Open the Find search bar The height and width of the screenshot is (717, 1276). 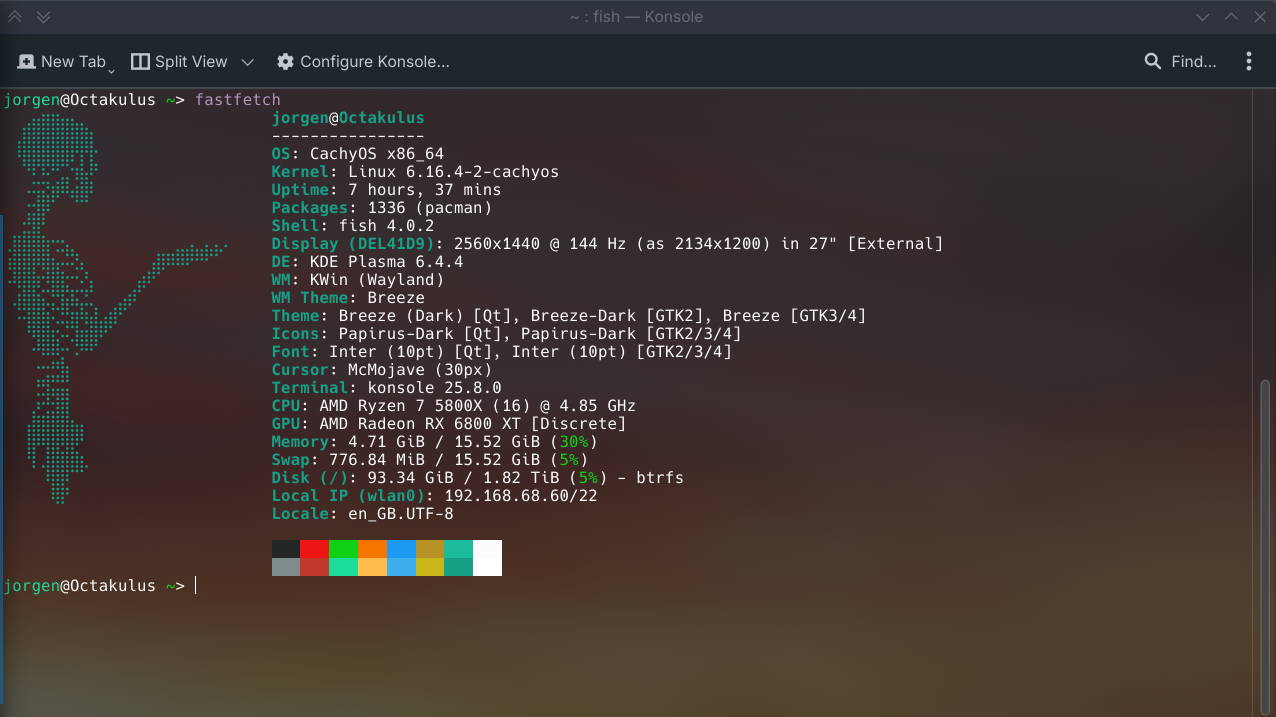click(x=1181, y=62)
